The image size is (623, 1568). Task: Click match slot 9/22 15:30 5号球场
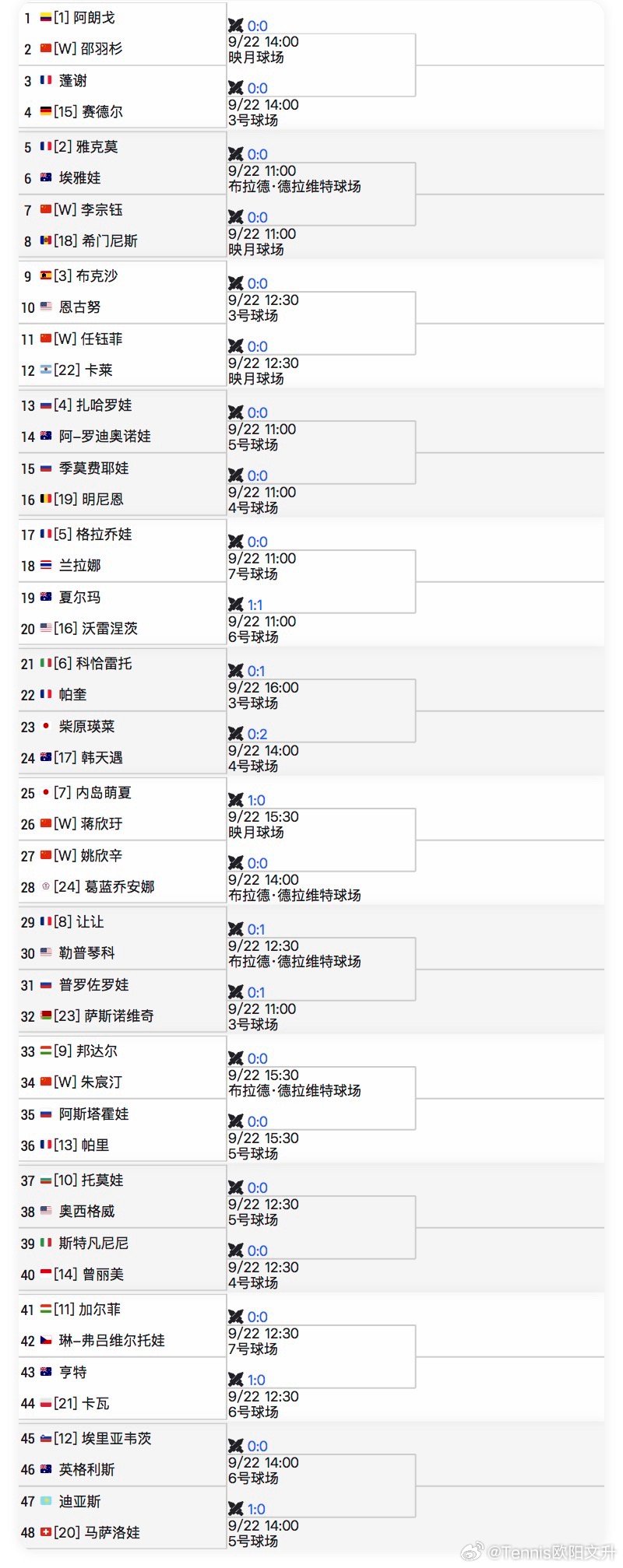click(263, 1145)
